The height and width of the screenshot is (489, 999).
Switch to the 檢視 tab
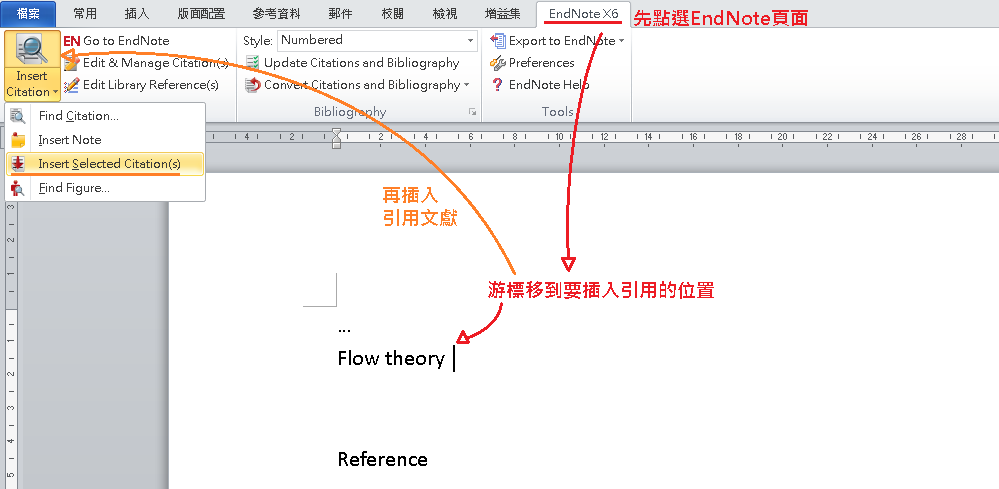coord(445,14)
